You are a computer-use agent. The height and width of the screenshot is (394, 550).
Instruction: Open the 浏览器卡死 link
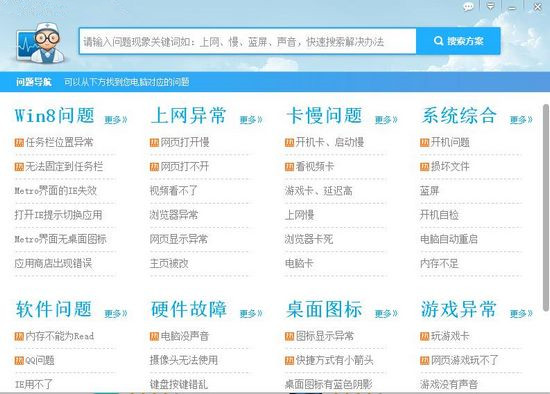(309, 239)
